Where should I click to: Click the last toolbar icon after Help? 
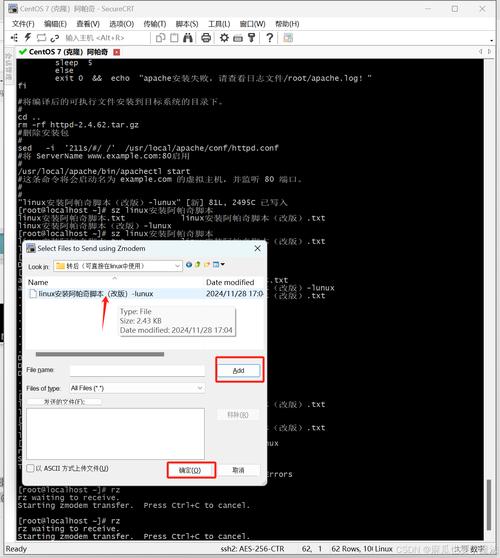(288, 38)
